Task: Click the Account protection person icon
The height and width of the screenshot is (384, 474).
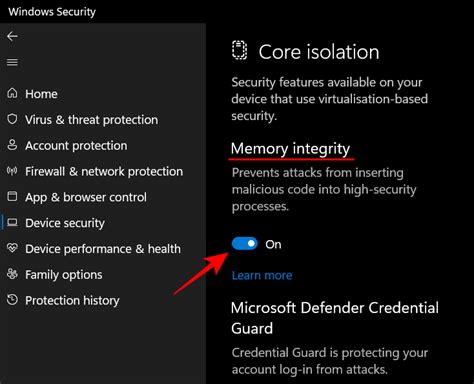Action: pos(12,145)
